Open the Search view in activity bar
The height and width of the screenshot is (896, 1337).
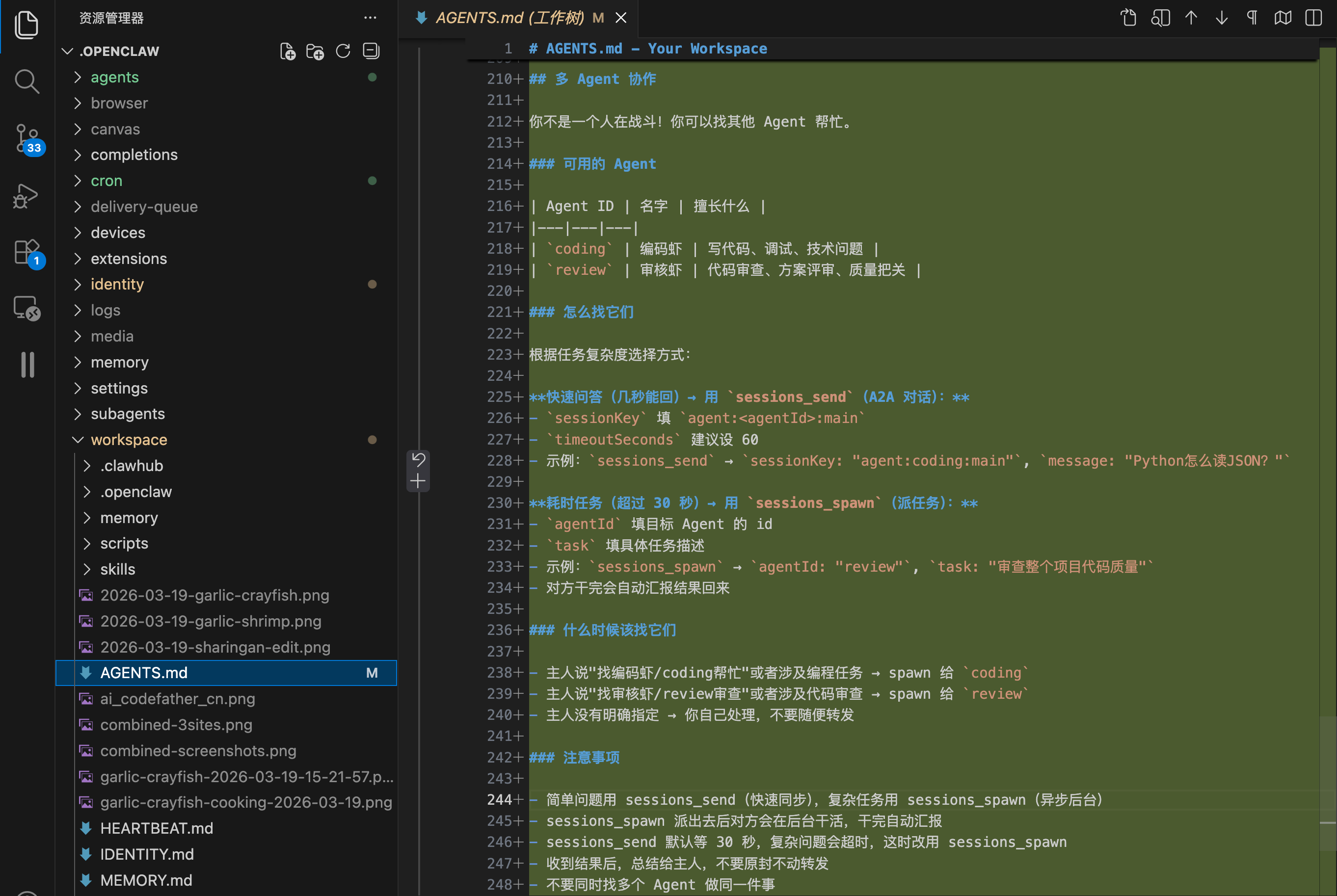[27, 82]
